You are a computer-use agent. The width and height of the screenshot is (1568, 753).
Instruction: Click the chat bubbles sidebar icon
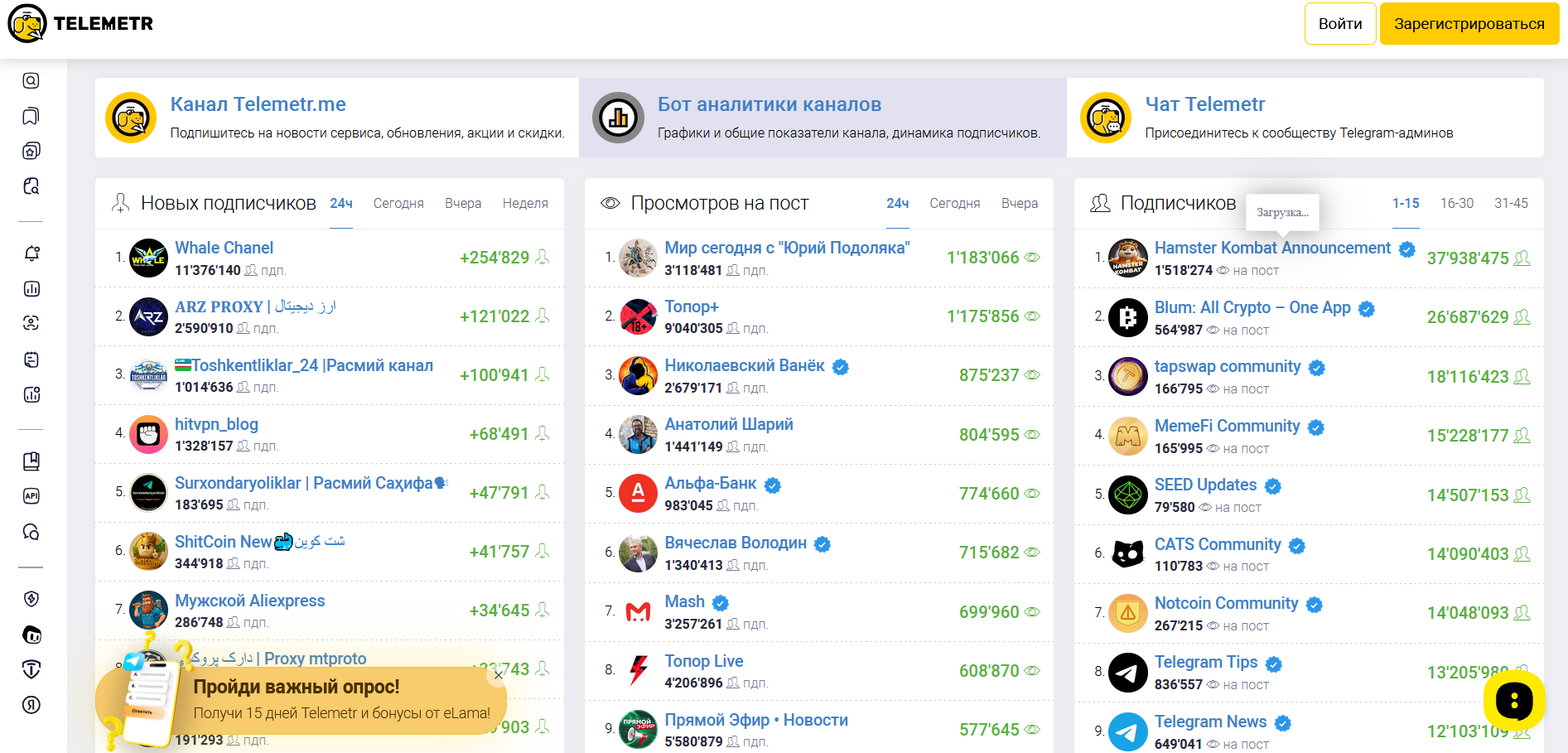(x=31, y=532)
